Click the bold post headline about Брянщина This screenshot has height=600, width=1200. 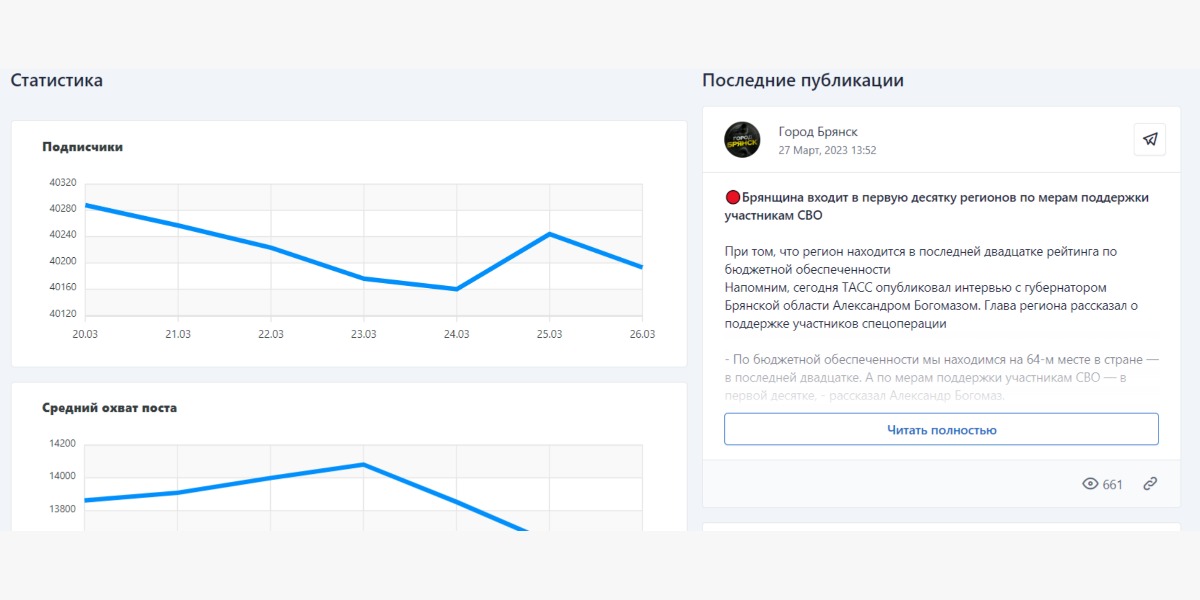[x=936, y=206]
